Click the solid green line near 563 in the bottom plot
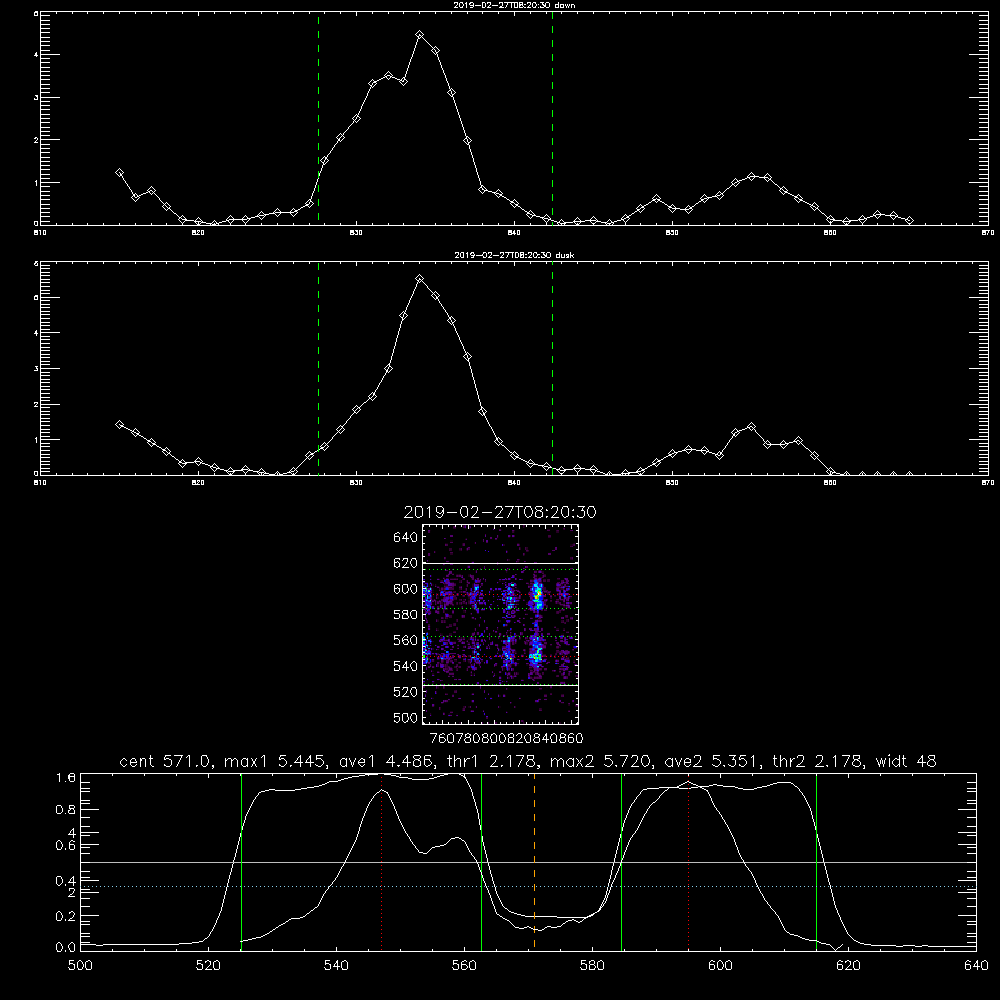This screenshot has height=1000, width=1000. pos(482,861)
